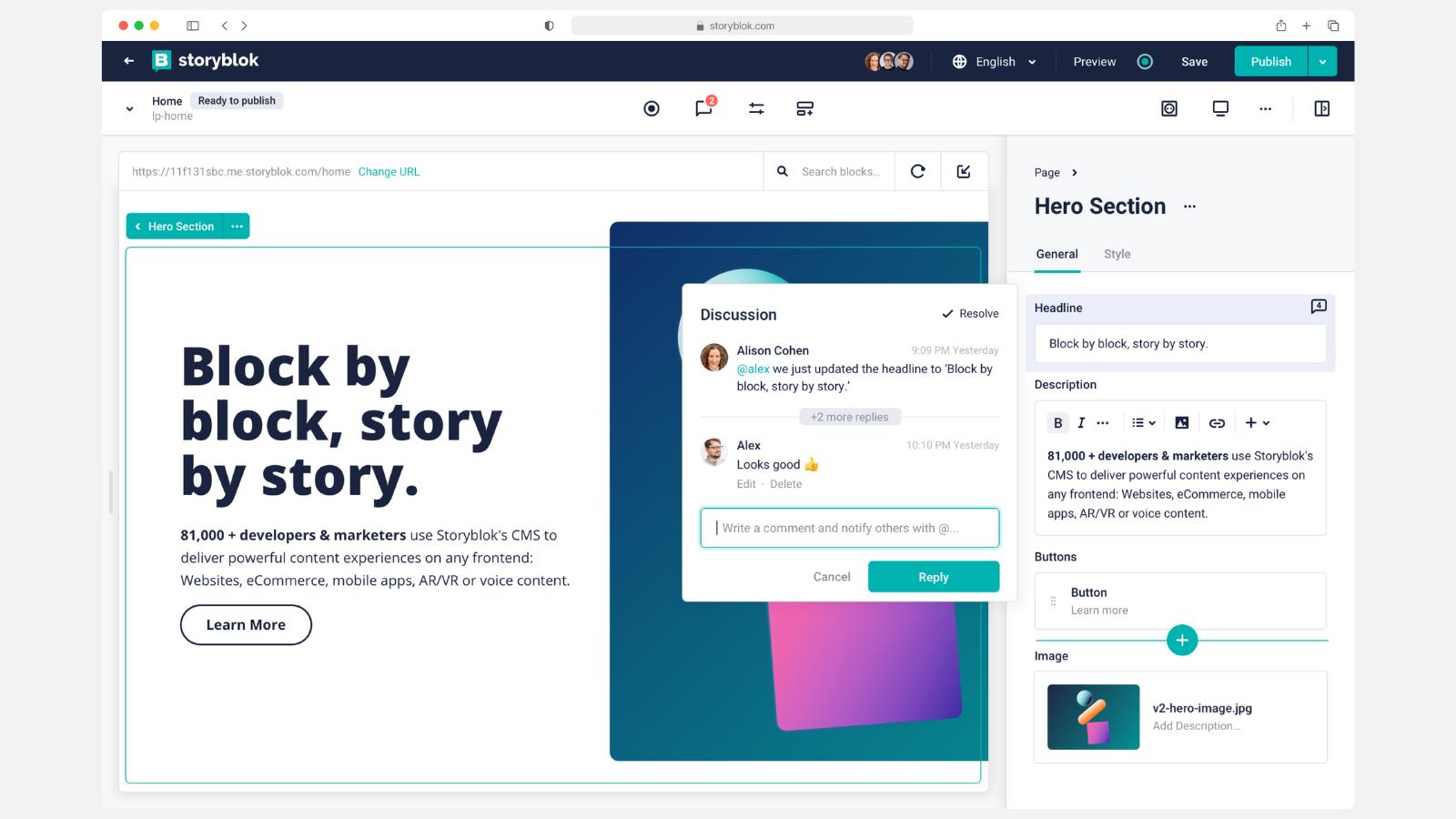Insert image via the editor image icon
This screenshot has width=1456, height=819.
point(1182,423)
